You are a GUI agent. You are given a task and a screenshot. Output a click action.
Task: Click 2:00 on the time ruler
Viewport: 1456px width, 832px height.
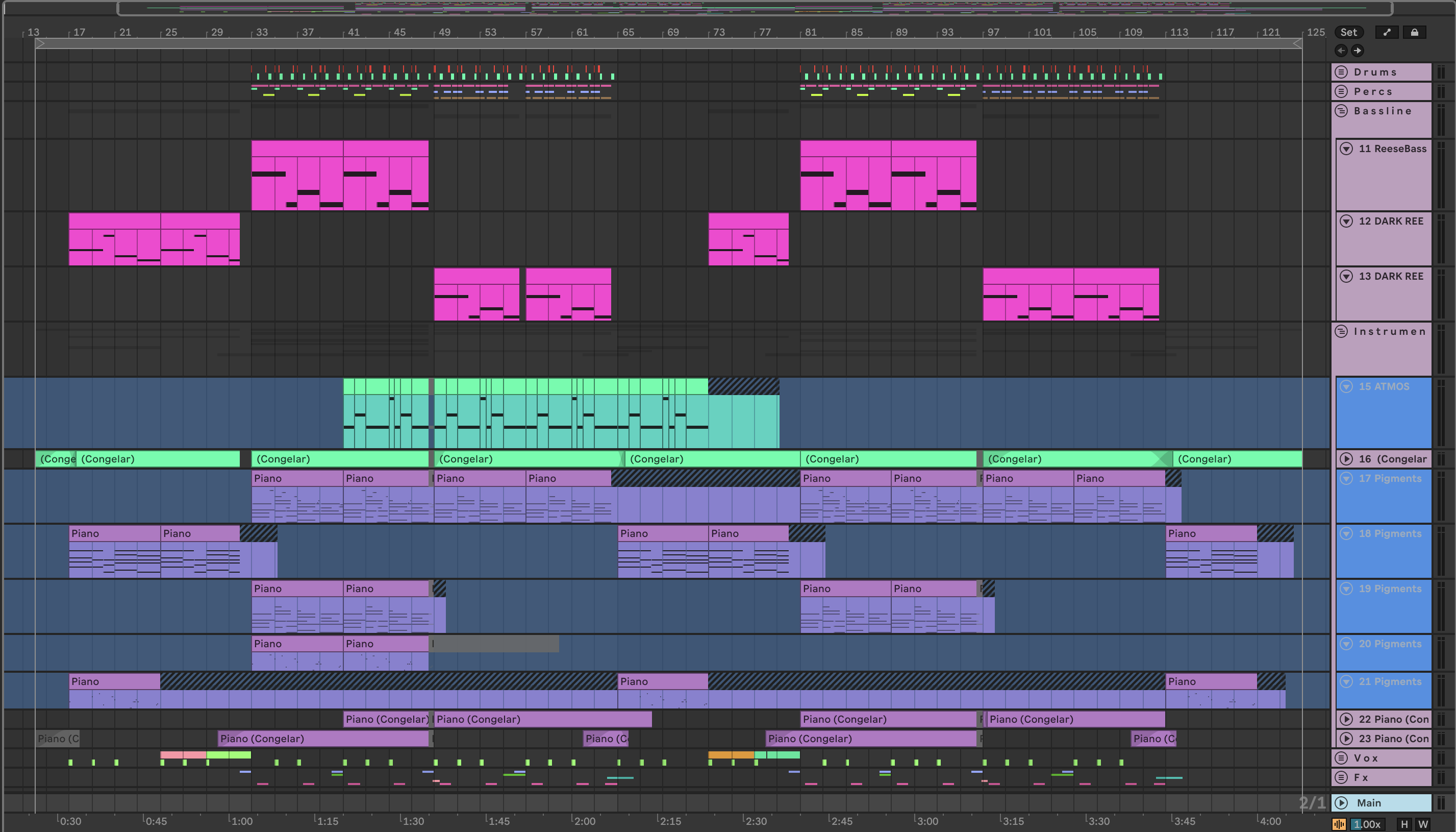pyautogui.click(x=585, y=821)
